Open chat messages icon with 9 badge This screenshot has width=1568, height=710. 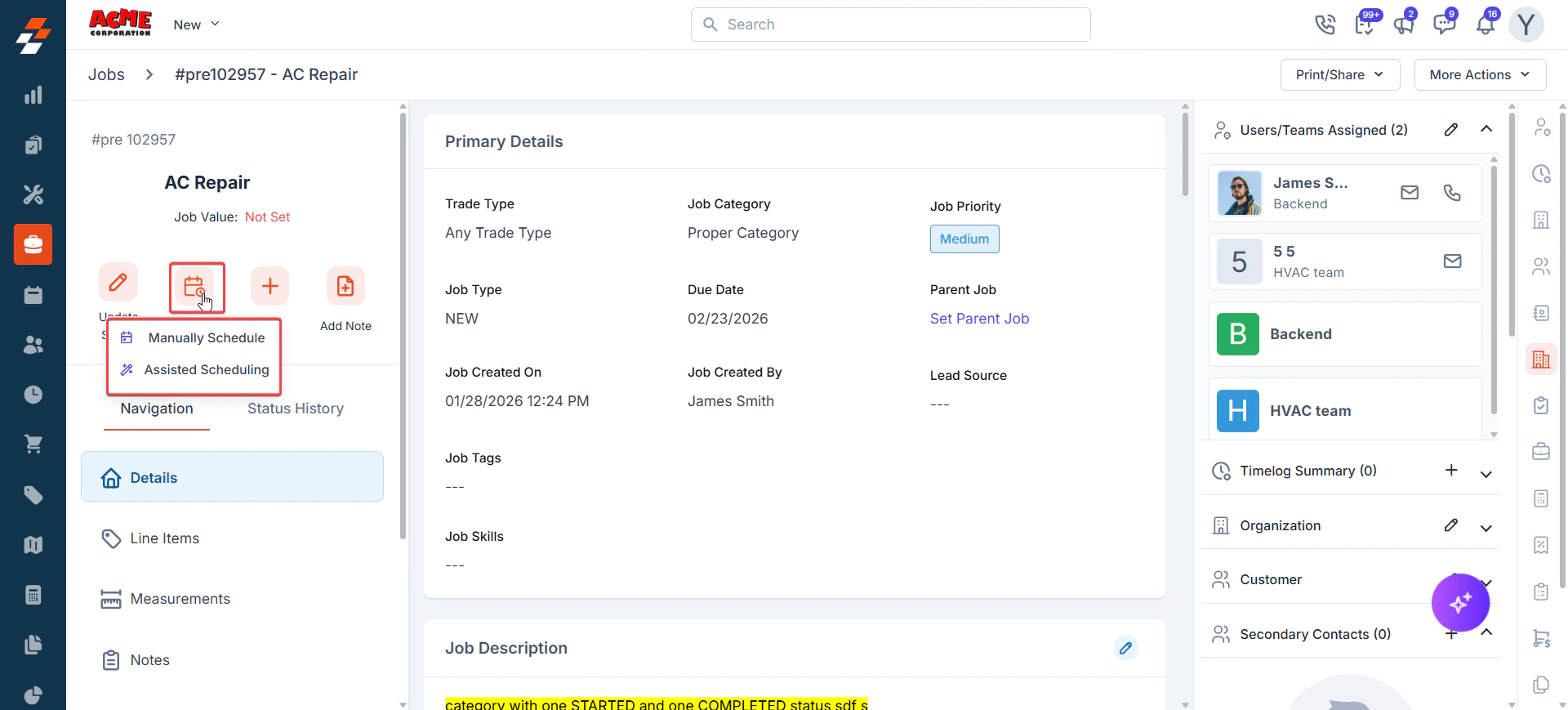[x=1445, y=24]
